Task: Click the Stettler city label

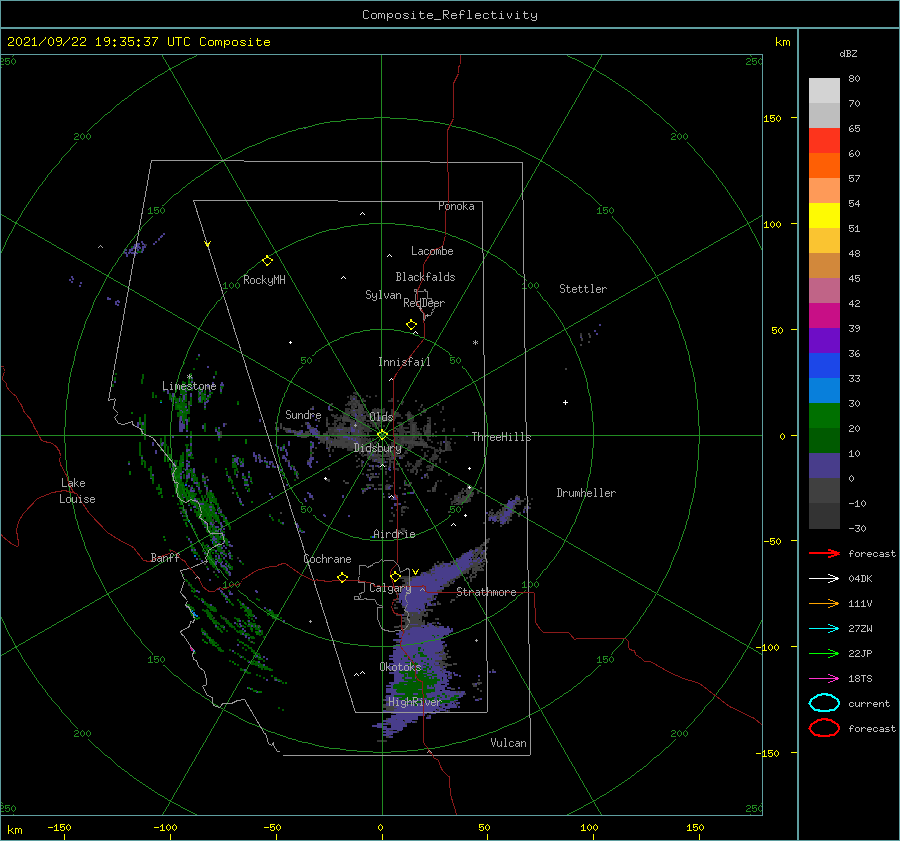Action: (583, 289)
